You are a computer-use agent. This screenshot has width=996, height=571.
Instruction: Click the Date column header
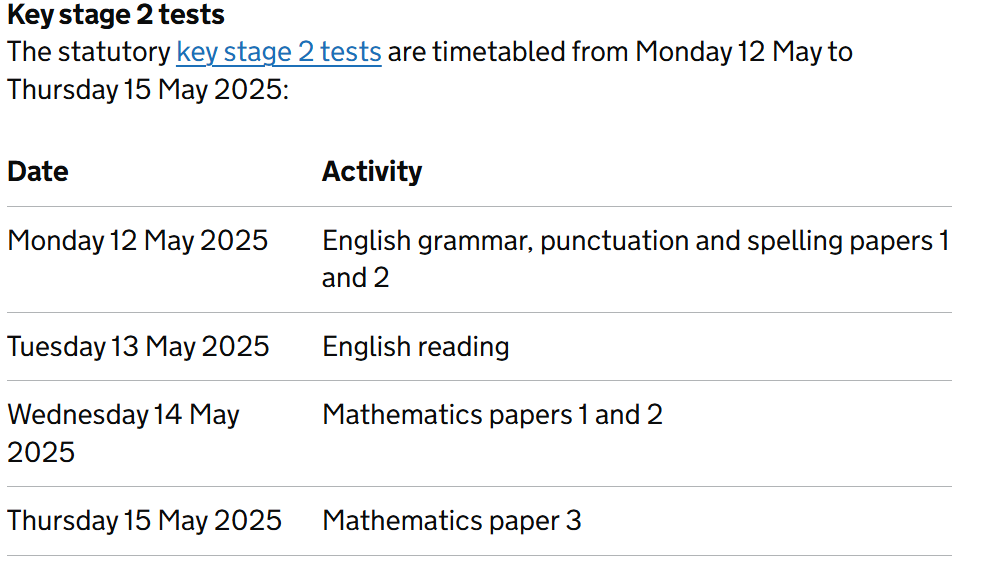[38, 171]
